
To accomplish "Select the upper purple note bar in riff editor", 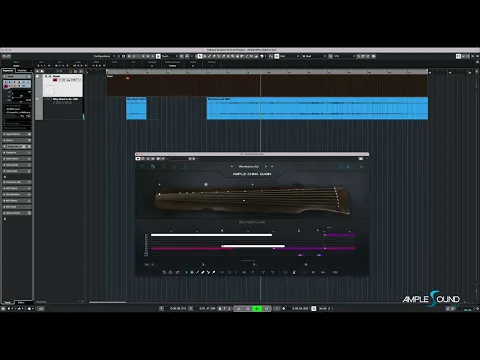I will click(x=339, y=235).
